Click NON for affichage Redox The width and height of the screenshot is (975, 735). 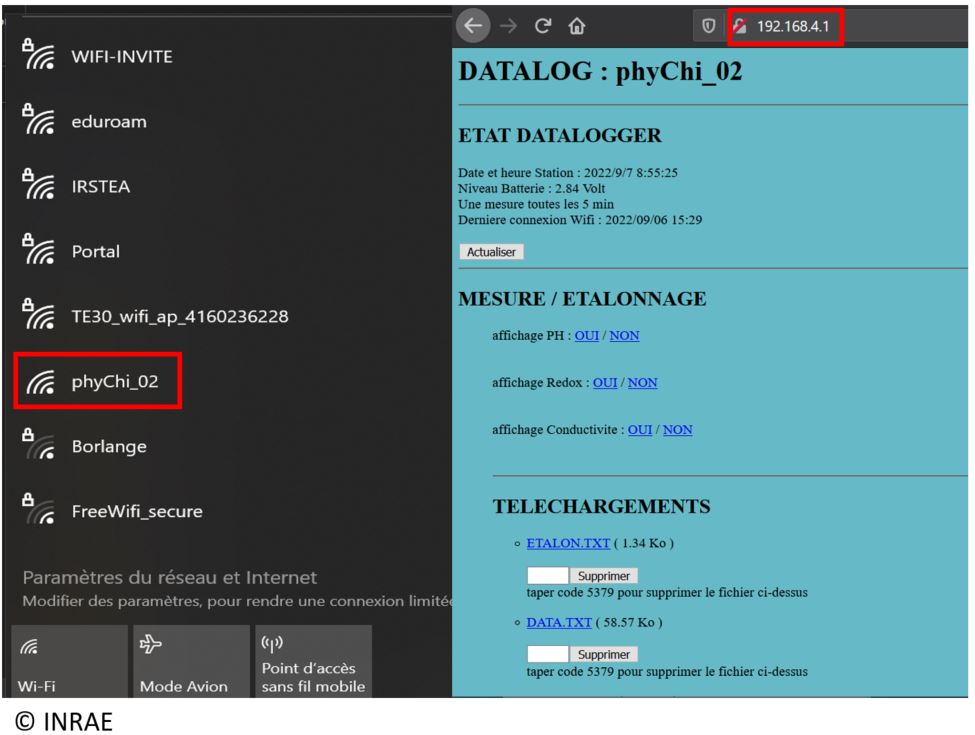pos(641,382)
